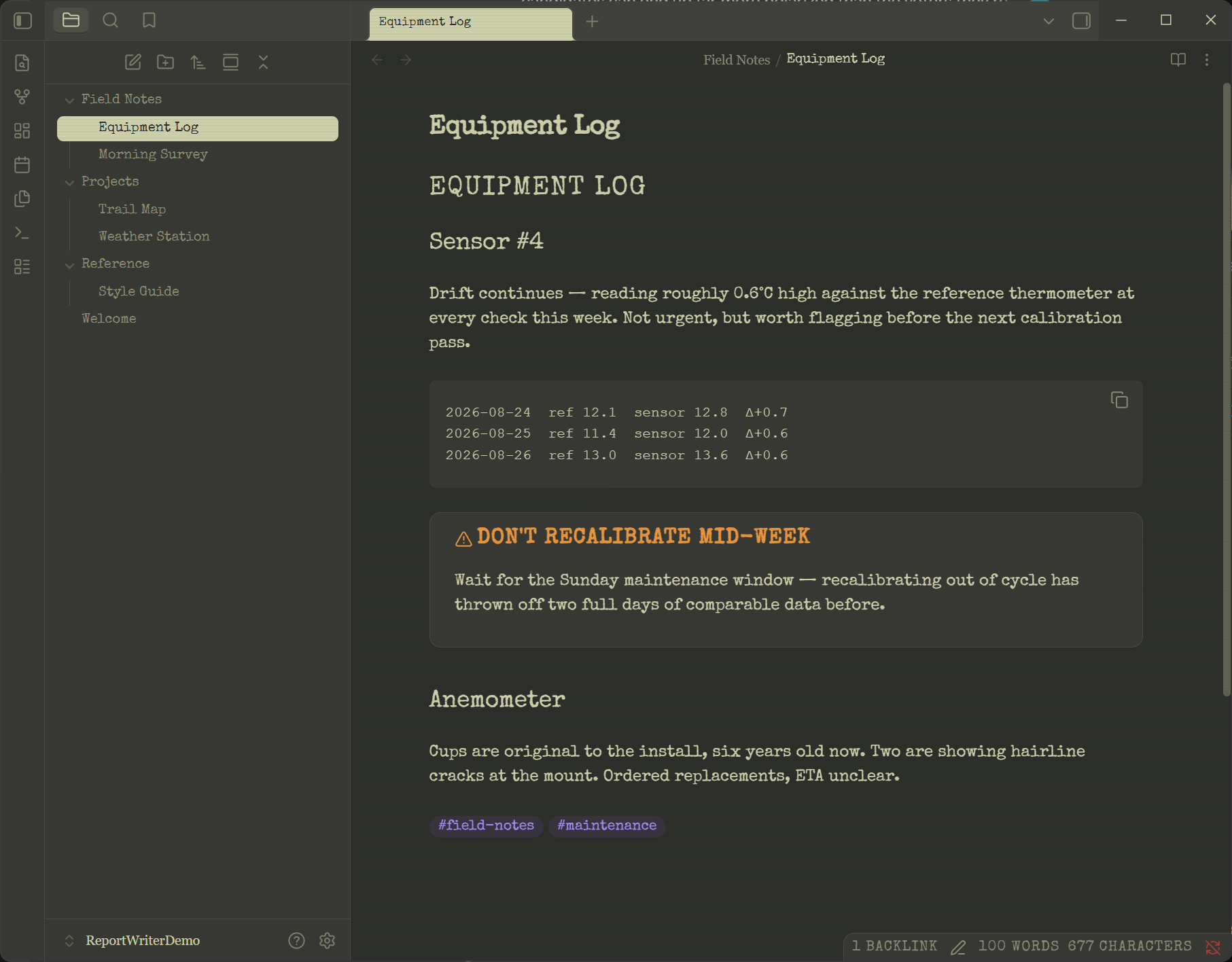1232x962 pixels.
Task: Collapse the Projects folder
Action: (69, 182)
